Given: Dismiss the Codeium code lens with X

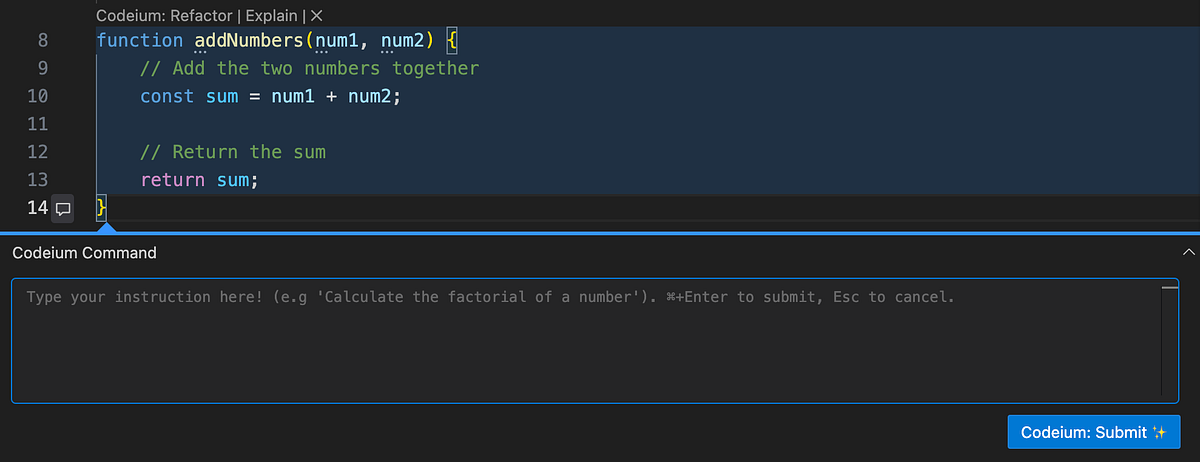Looking at the screenshot, I should [317, 15].
